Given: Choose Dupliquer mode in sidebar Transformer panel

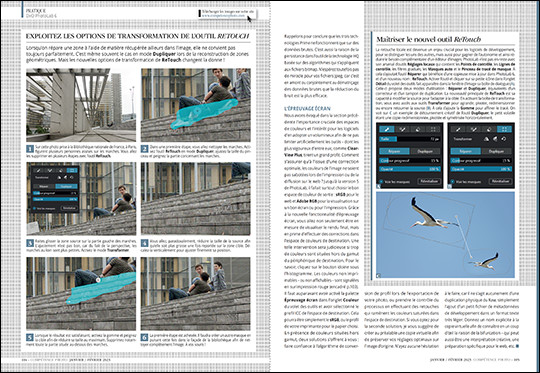Looking at the screenshot, I should click(497, 151).
